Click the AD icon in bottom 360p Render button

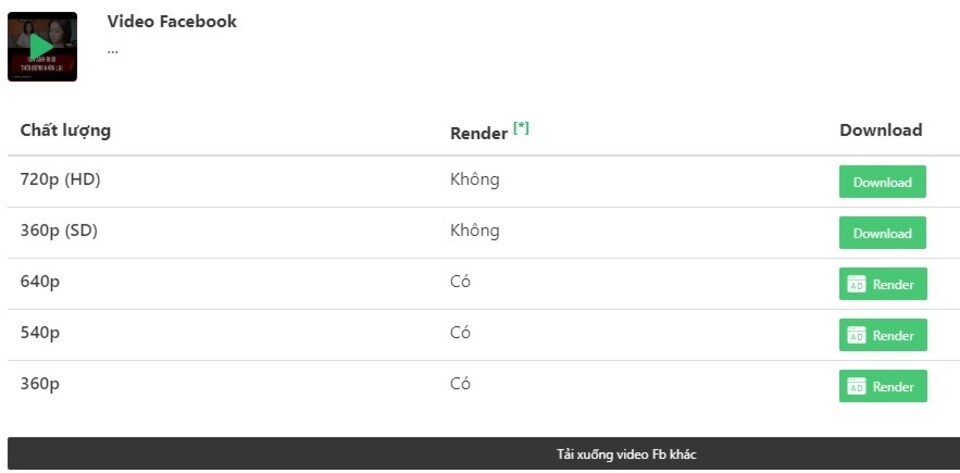(x=856, y=387)
